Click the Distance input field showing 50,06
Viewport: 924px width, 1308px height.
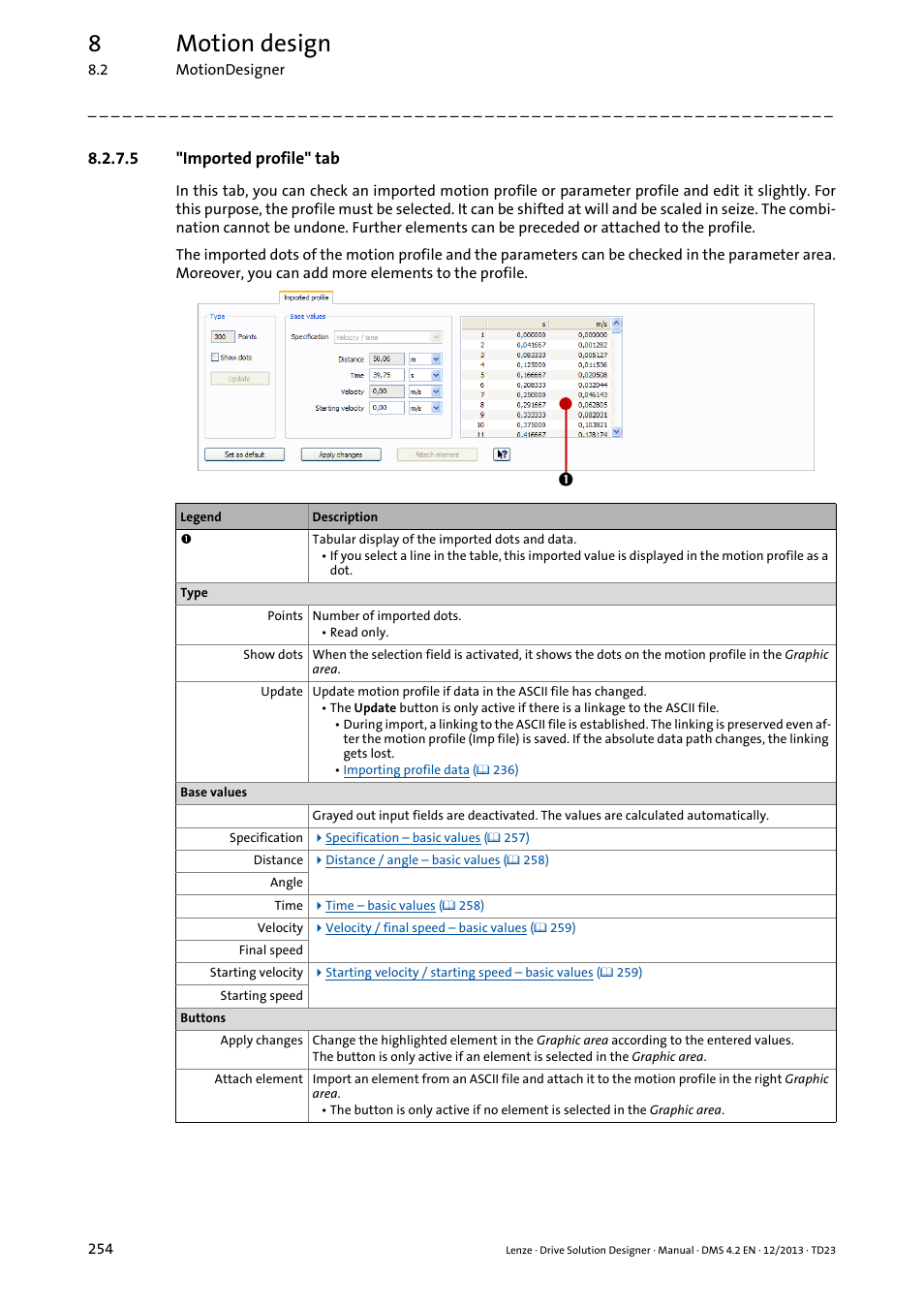(x=387, y=358)
